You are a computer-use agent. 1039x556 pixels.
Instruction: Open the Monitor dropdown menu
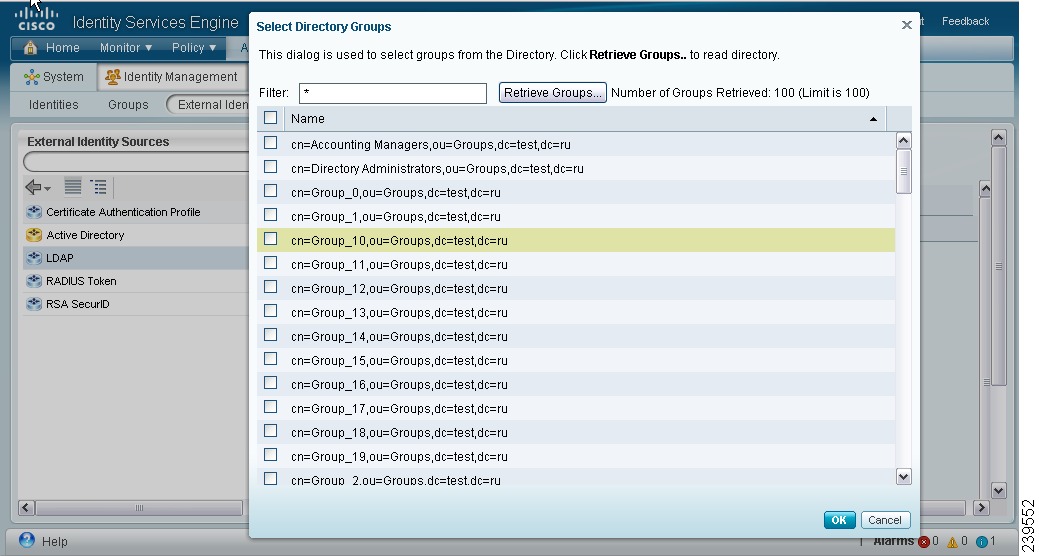click(126, 48)
